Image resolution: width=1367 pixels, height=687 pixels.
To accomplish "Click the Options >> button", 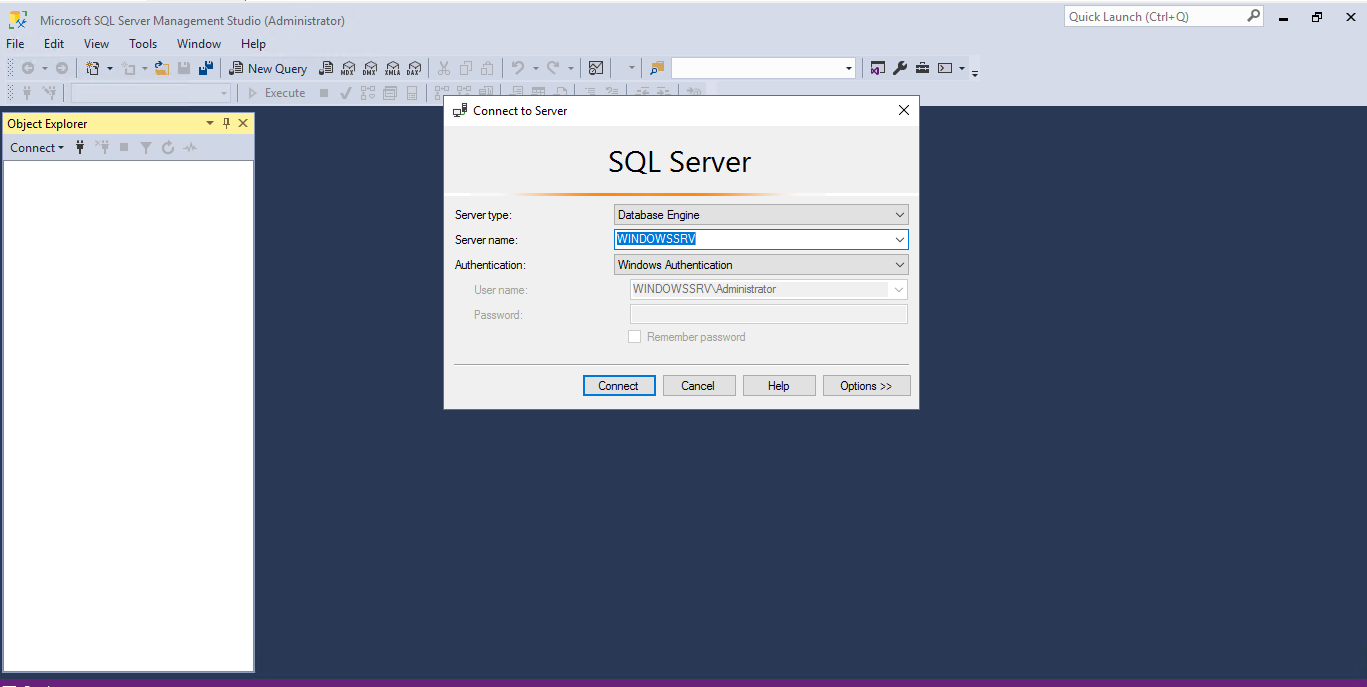I will [866, 386].
